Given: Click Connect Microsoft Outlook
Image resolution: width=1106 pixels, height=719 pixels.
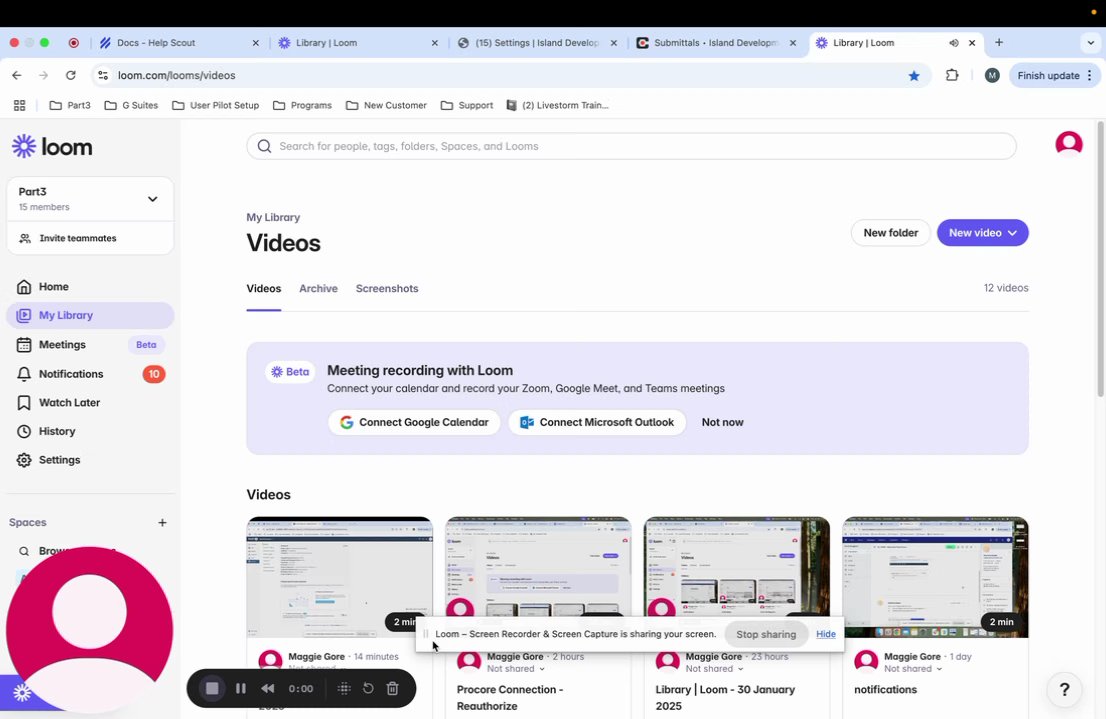Looking at the screenshot, I should tap(597, 423).
